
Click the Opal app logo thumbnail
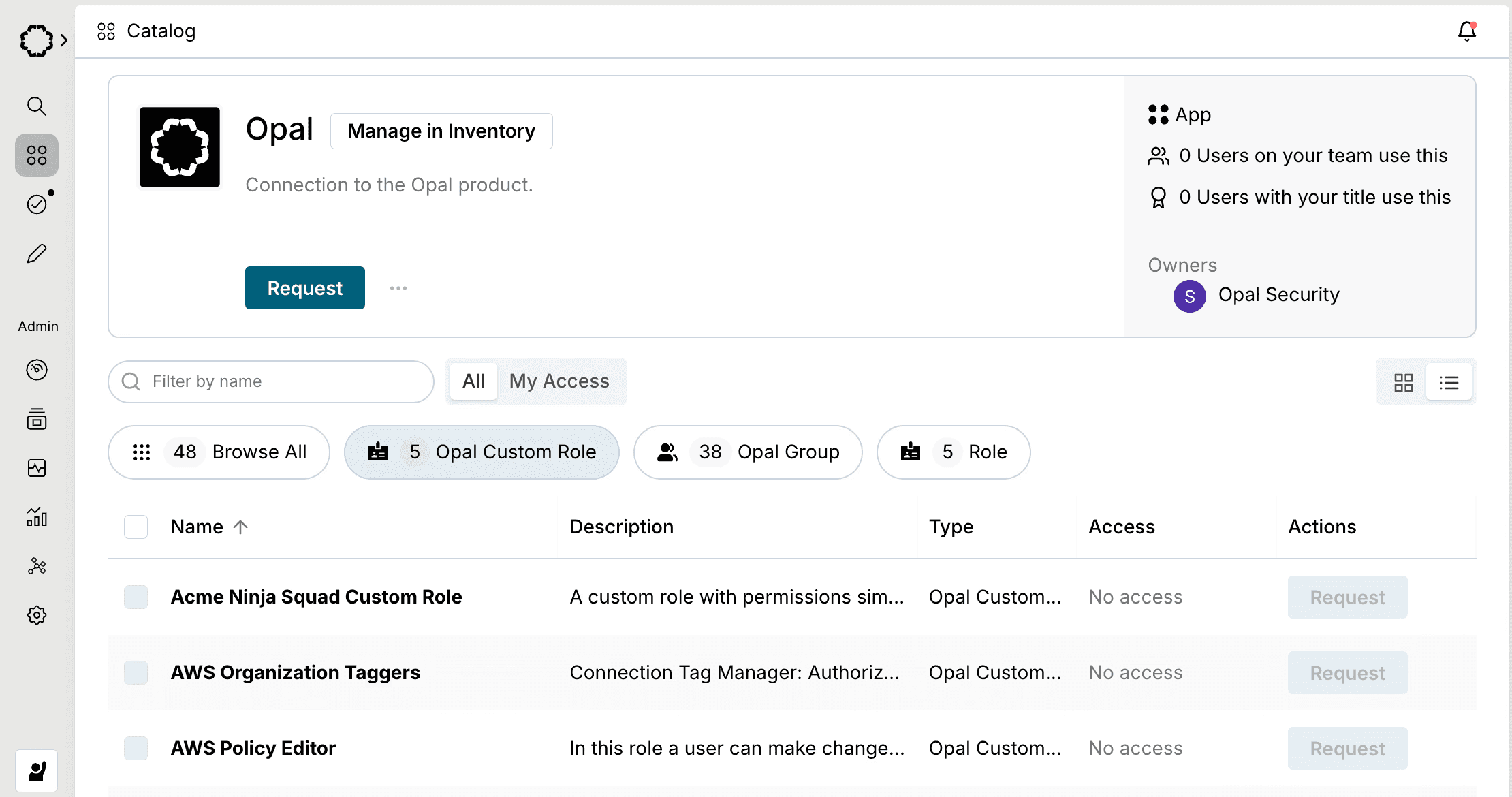pyautogui.click(x=180, y=146)
